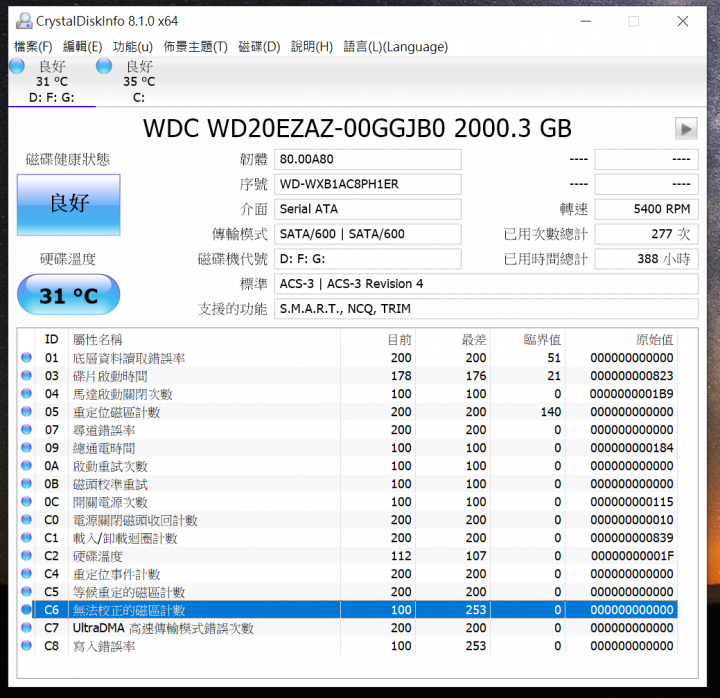This screenshot has width=720, height=698.
Task: Click the 最差 column header
Action: tap(453, 339)
